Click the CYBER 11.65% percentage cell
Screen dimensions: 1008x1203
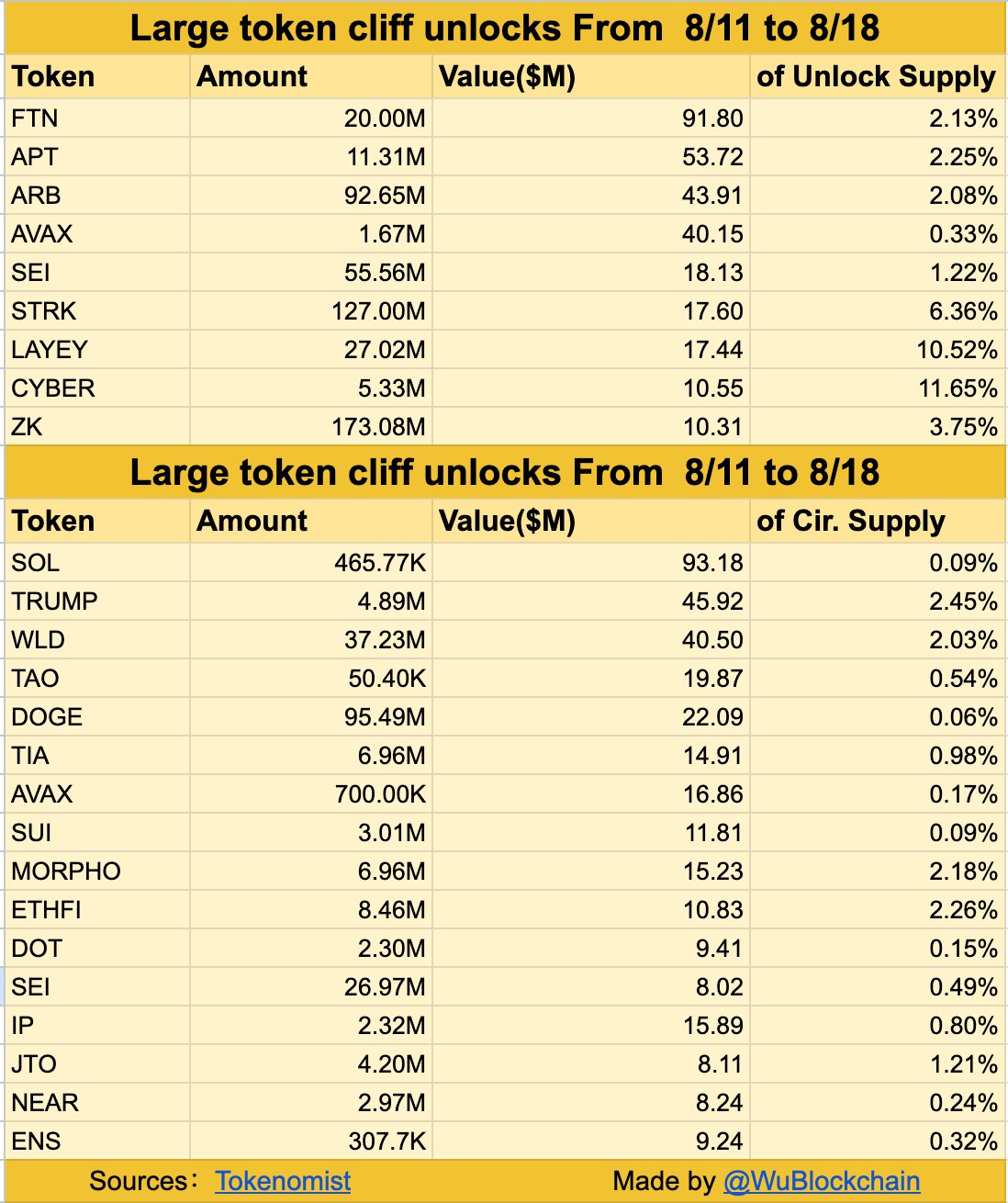pyautogui.click(x=877, y=388)
